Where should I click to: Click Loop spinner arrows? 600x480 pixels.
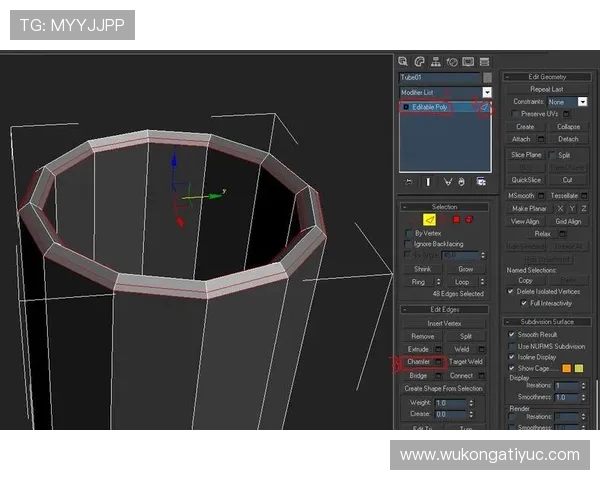pos(483,282)
